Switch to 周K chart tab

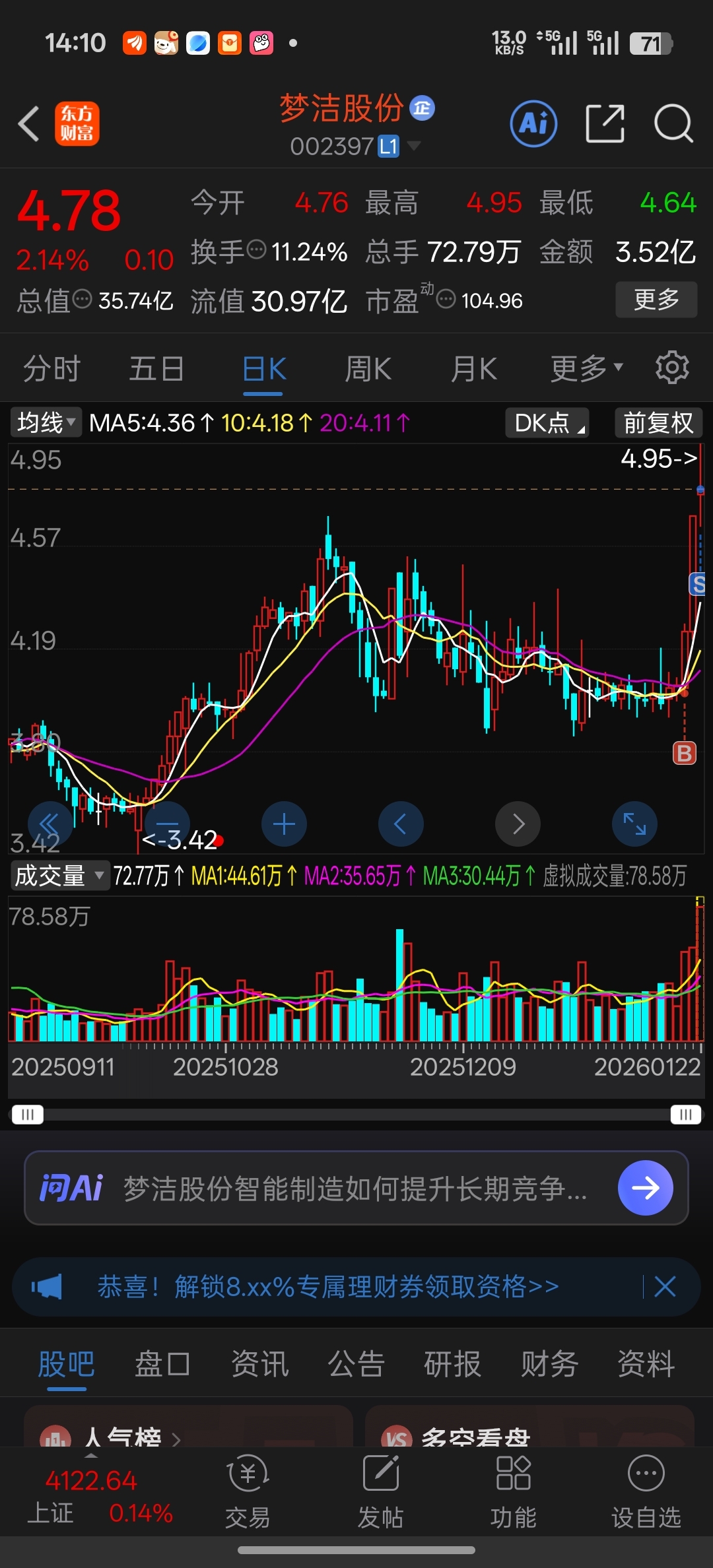(x=368, y=368)
